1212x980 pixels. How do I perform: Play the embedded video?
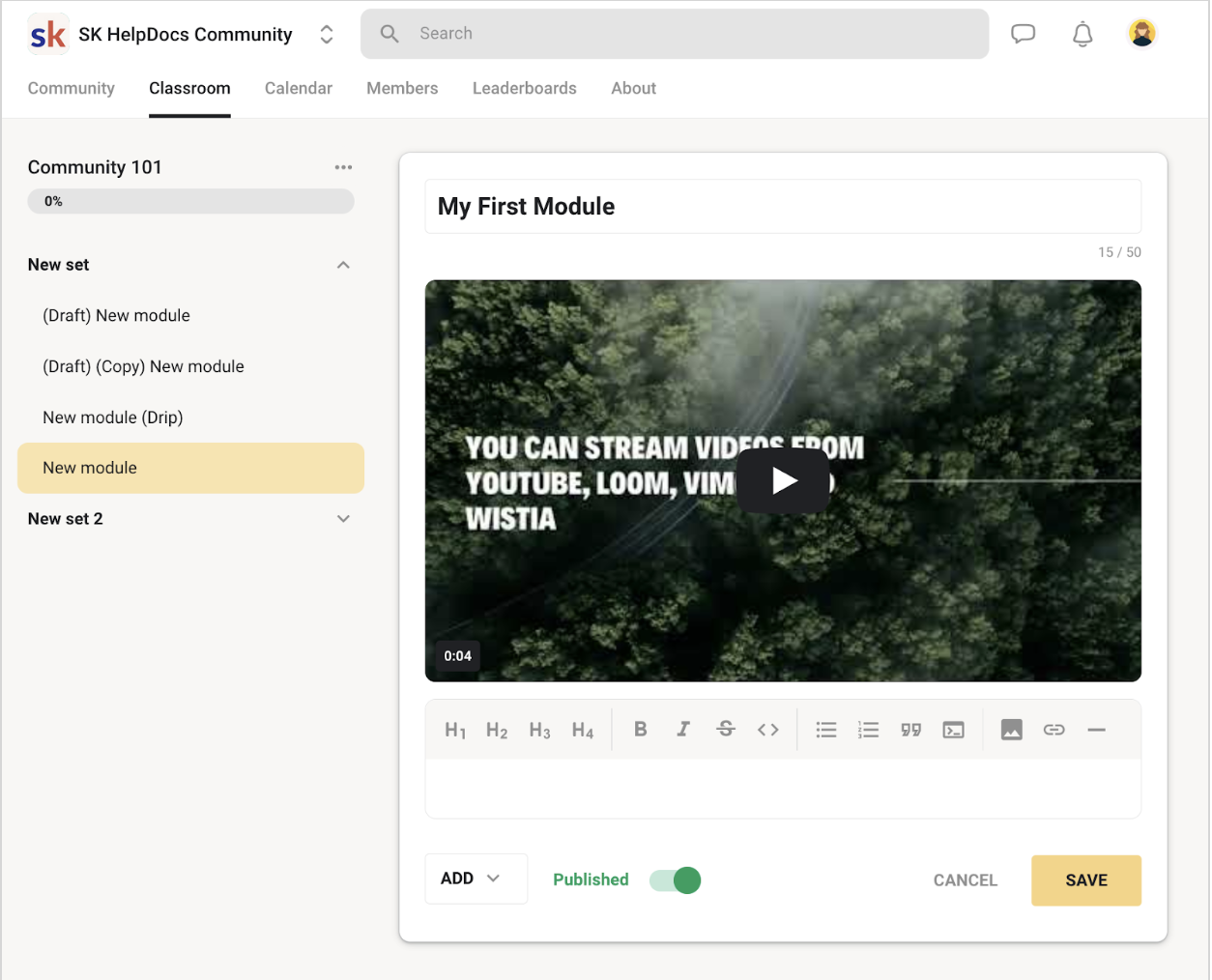(x=784, y=480)
